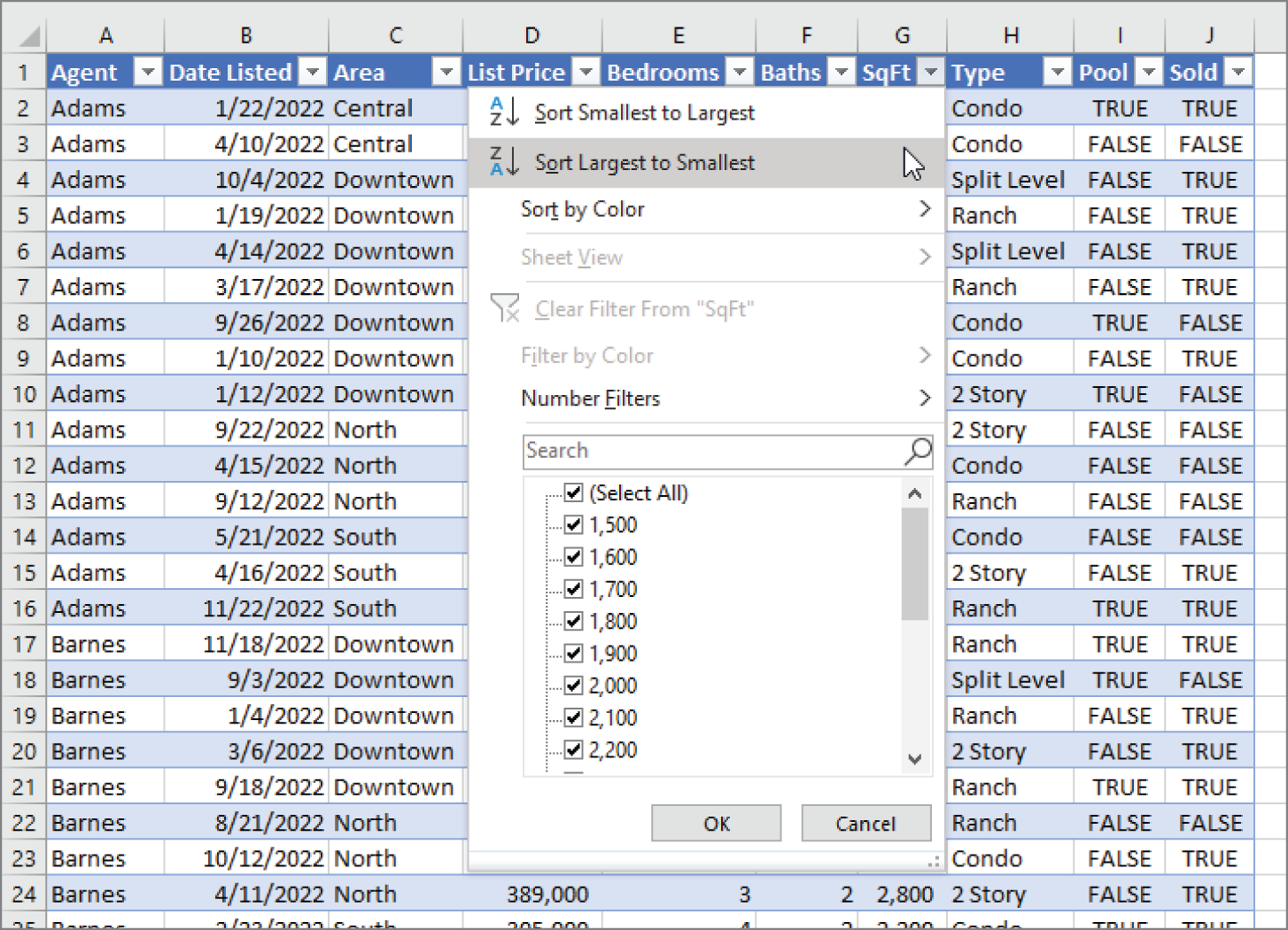1288x930 pixels.
Task: Click the resize grip of filter menu
Action: 933,861
